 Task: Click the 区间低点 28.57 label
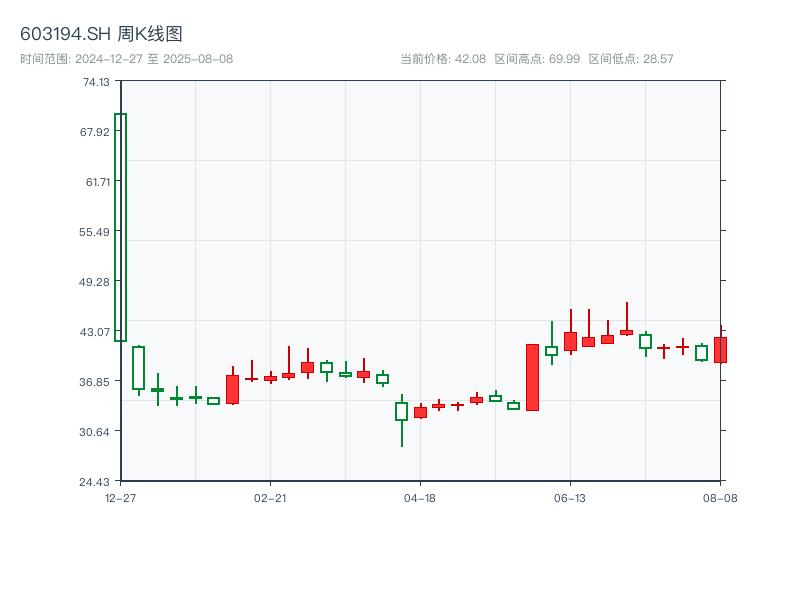coord(631,59)
